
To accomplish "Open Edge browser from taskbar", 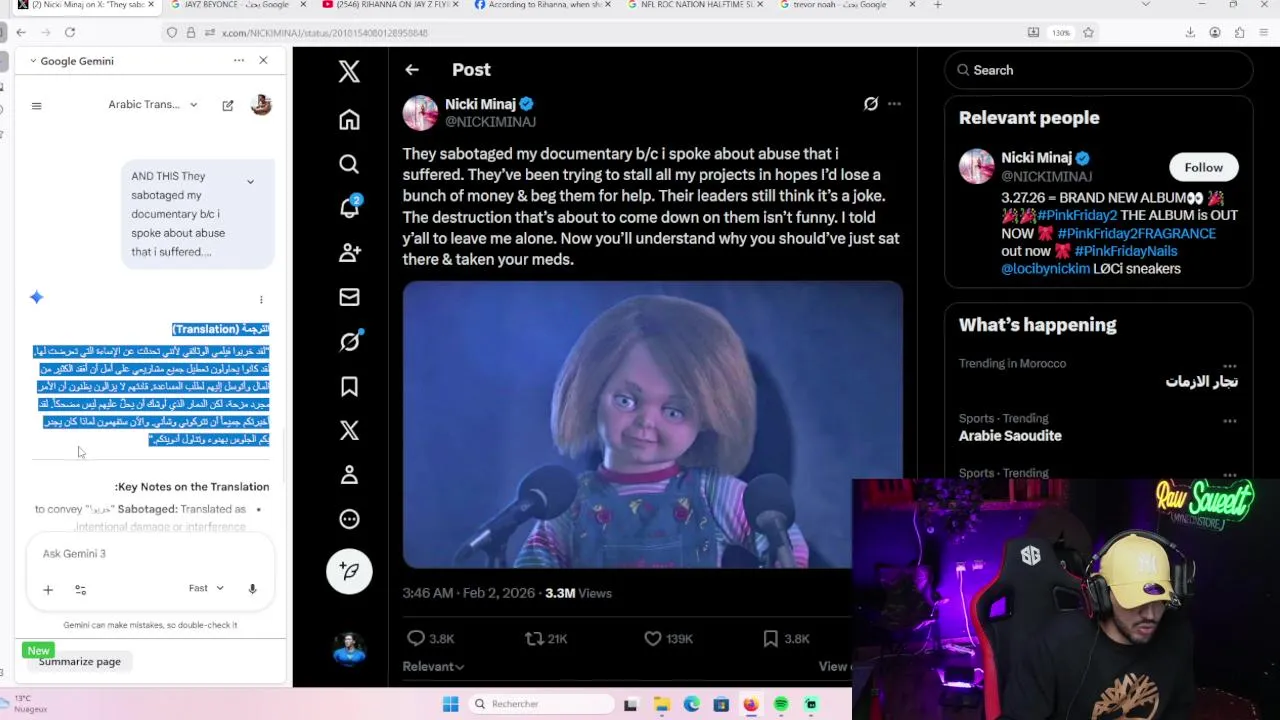I will [691, 704].
